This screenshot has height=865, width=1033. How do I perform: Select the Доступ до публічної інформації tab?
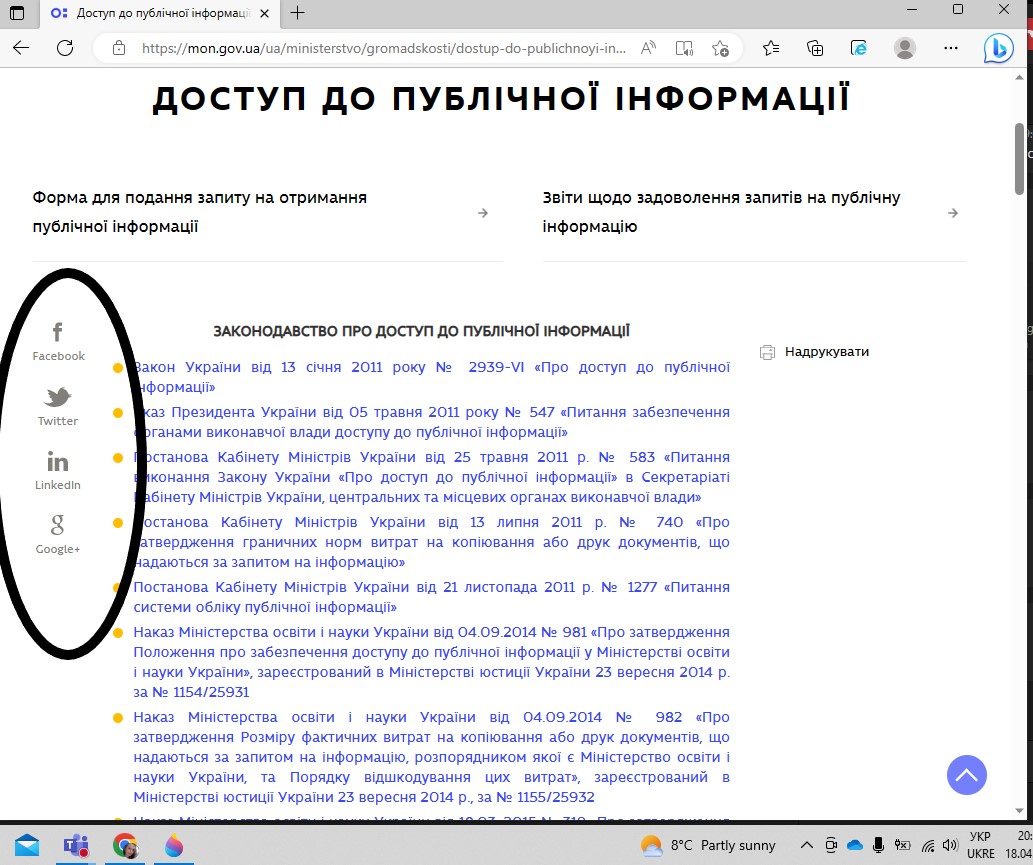[x=160, y=13]
